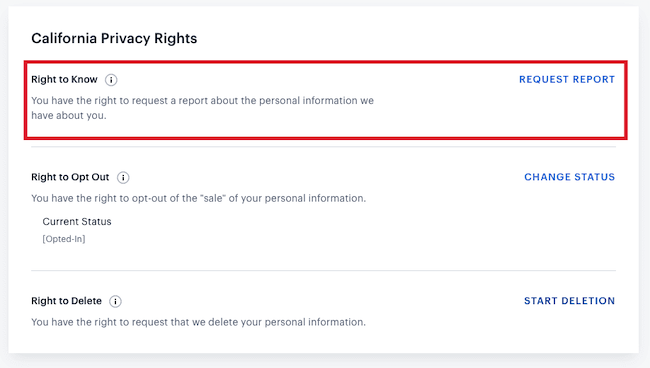The height and width of the screenshot is (368, 650).
Task: Select CHANGE STATUS for opt-out
Action: click(570, 177)
